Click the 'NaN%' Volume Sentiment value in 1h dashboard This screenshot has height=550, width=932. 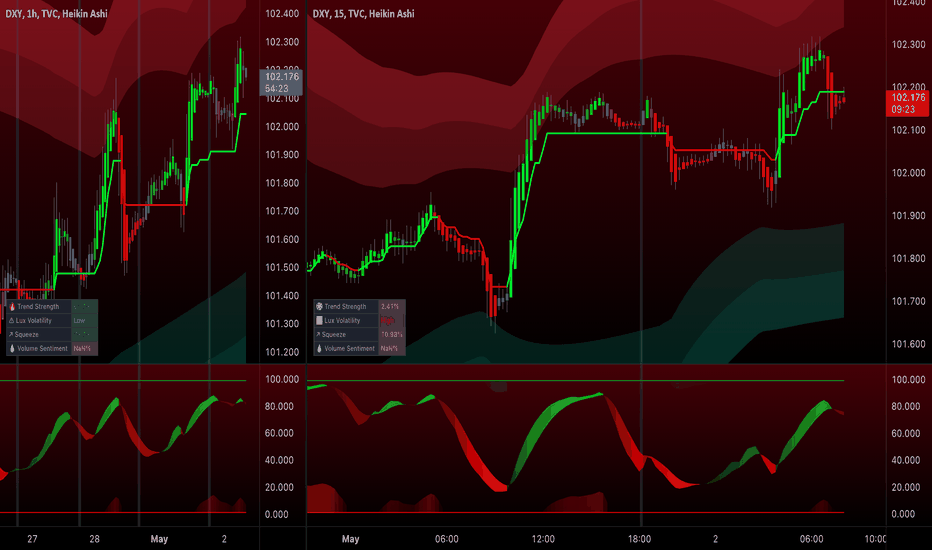click(82, 348)
